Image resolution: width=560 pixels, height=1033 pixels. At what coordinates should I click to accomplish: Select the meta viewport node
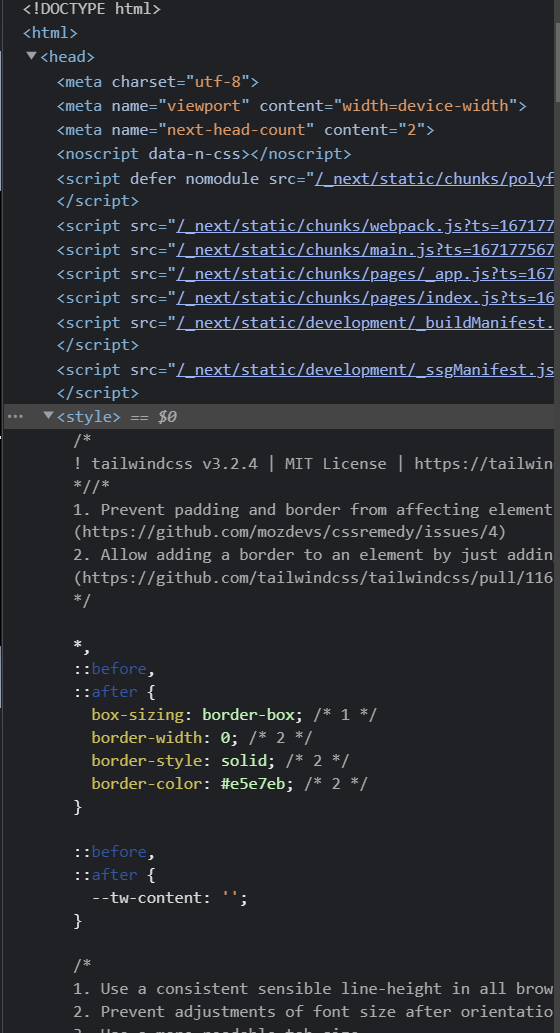click(x=291, y=105)
